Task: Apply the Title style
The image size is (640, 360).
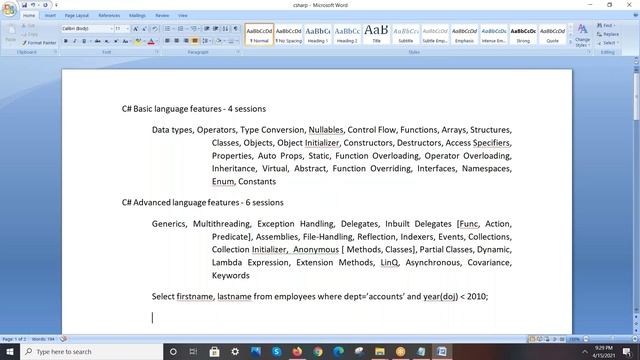Action: (x=376, y=35)
